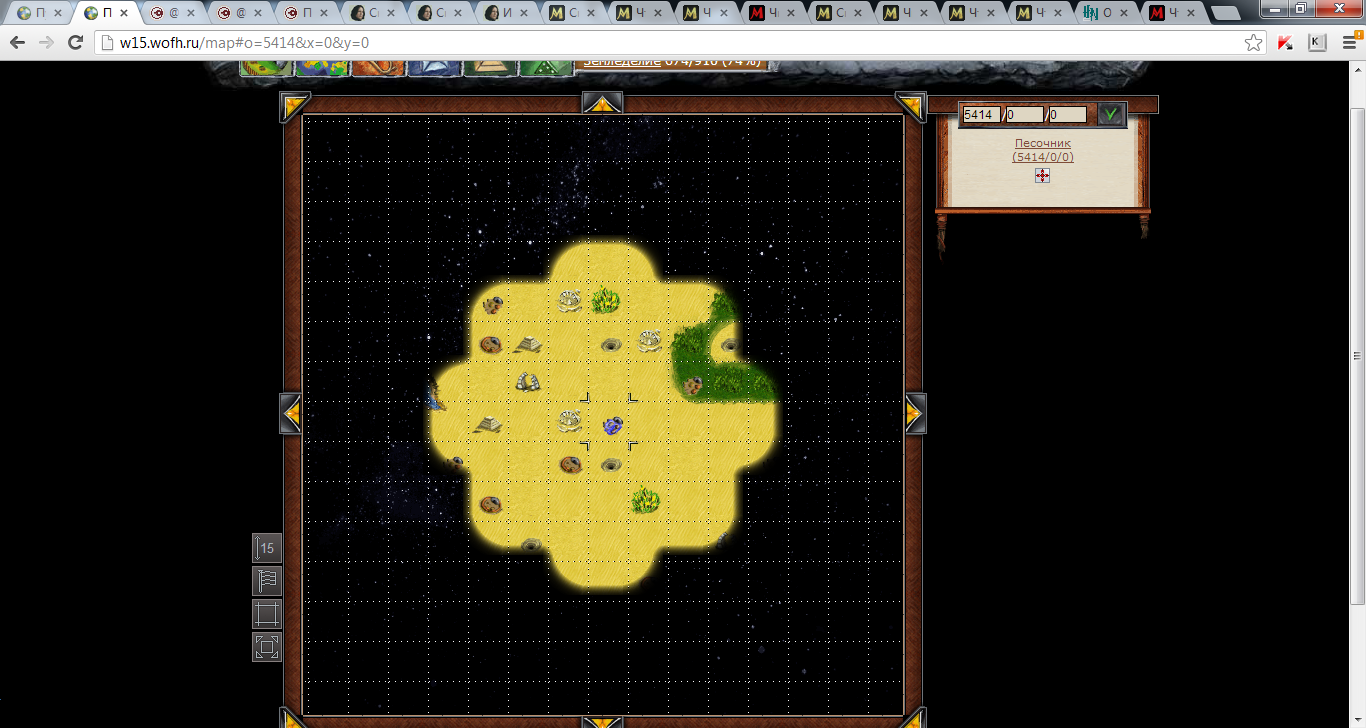The height and width of the screenshot is (728, 1366).
Task: Reload the current page
Action: pos(75,43)
